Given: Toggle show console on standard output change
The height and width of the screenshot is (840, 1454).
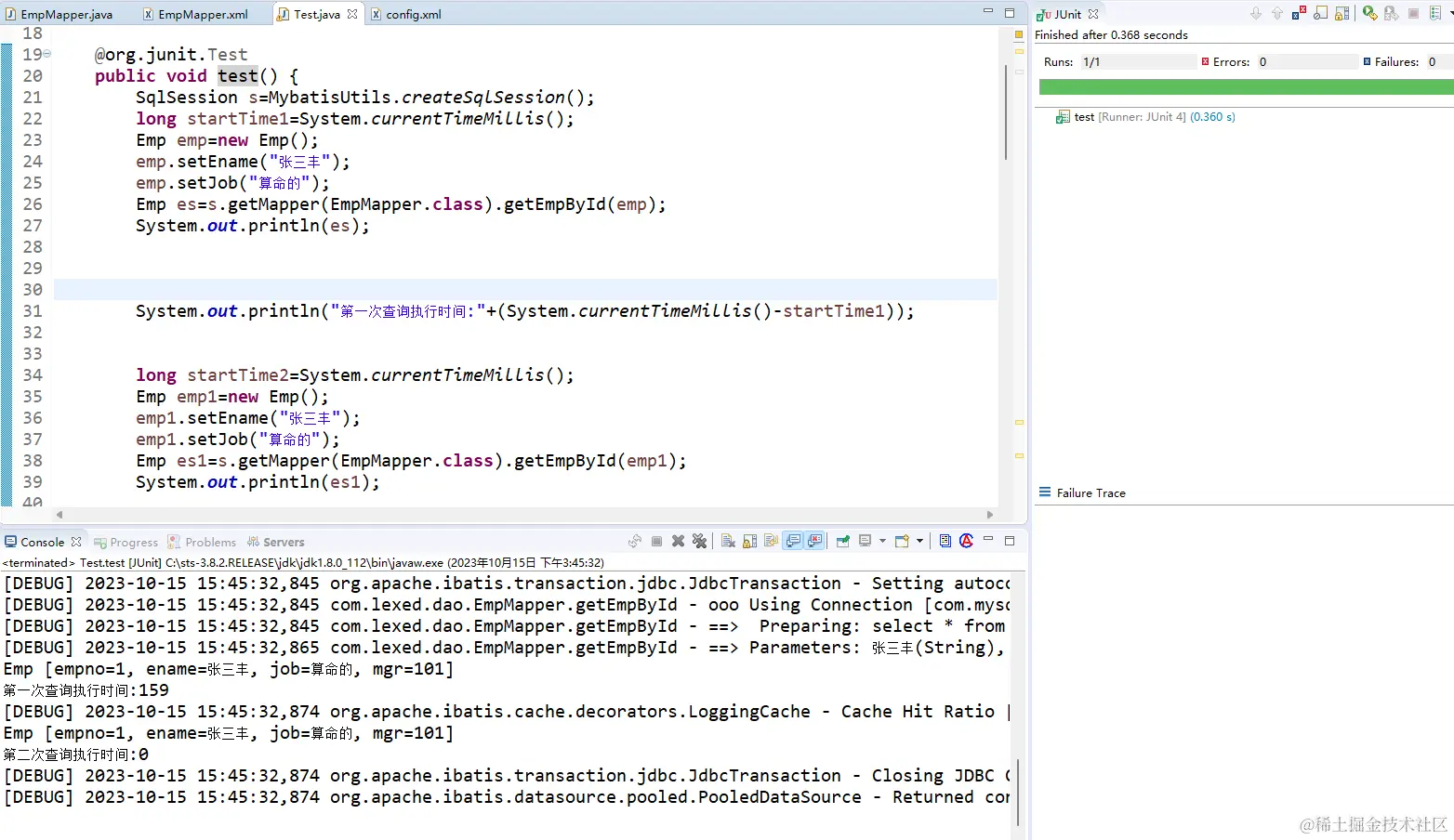Looking at the screenshot, I should (x=793, y=541).
